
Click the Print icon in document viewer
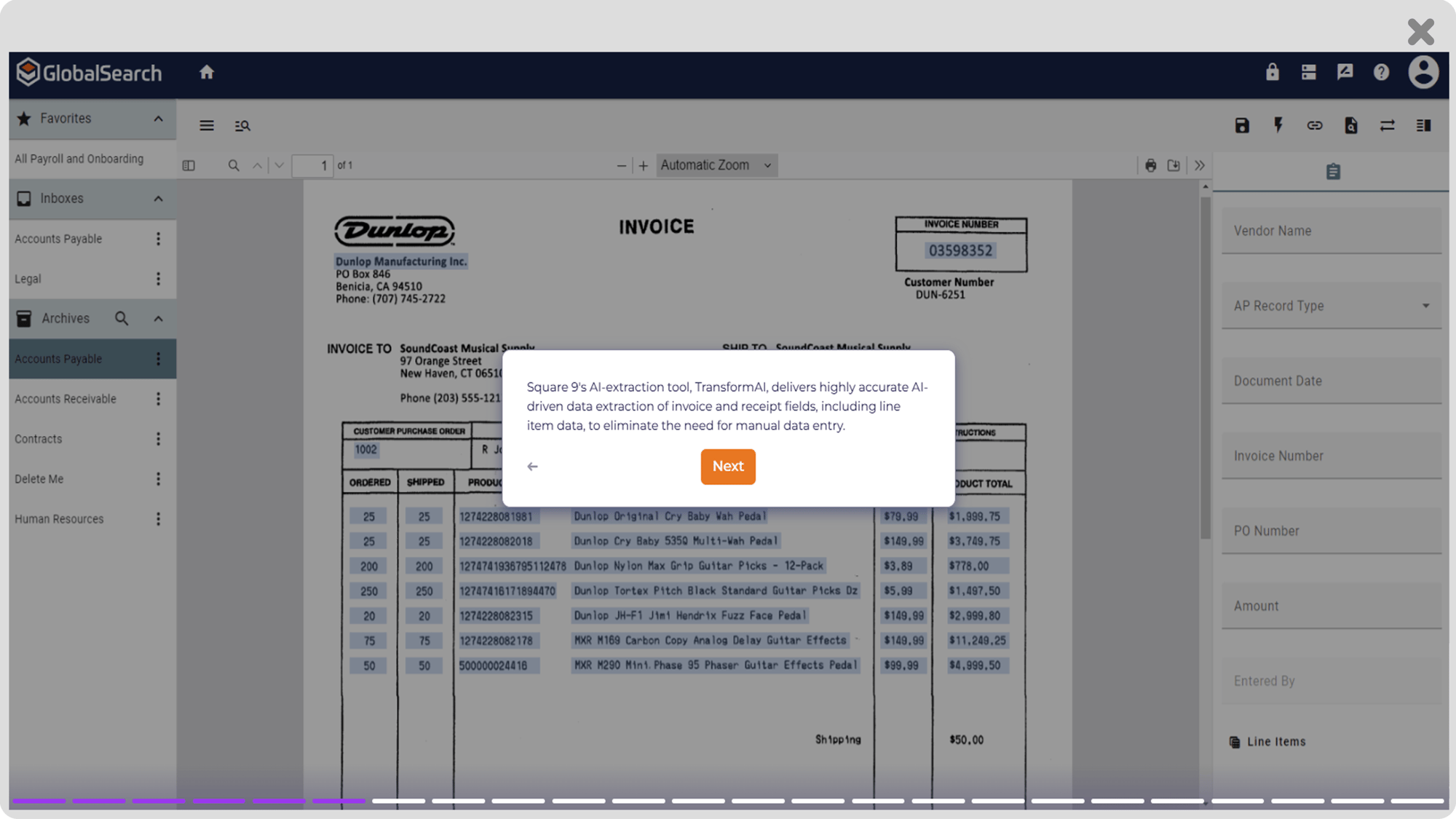click(1151, 165)
